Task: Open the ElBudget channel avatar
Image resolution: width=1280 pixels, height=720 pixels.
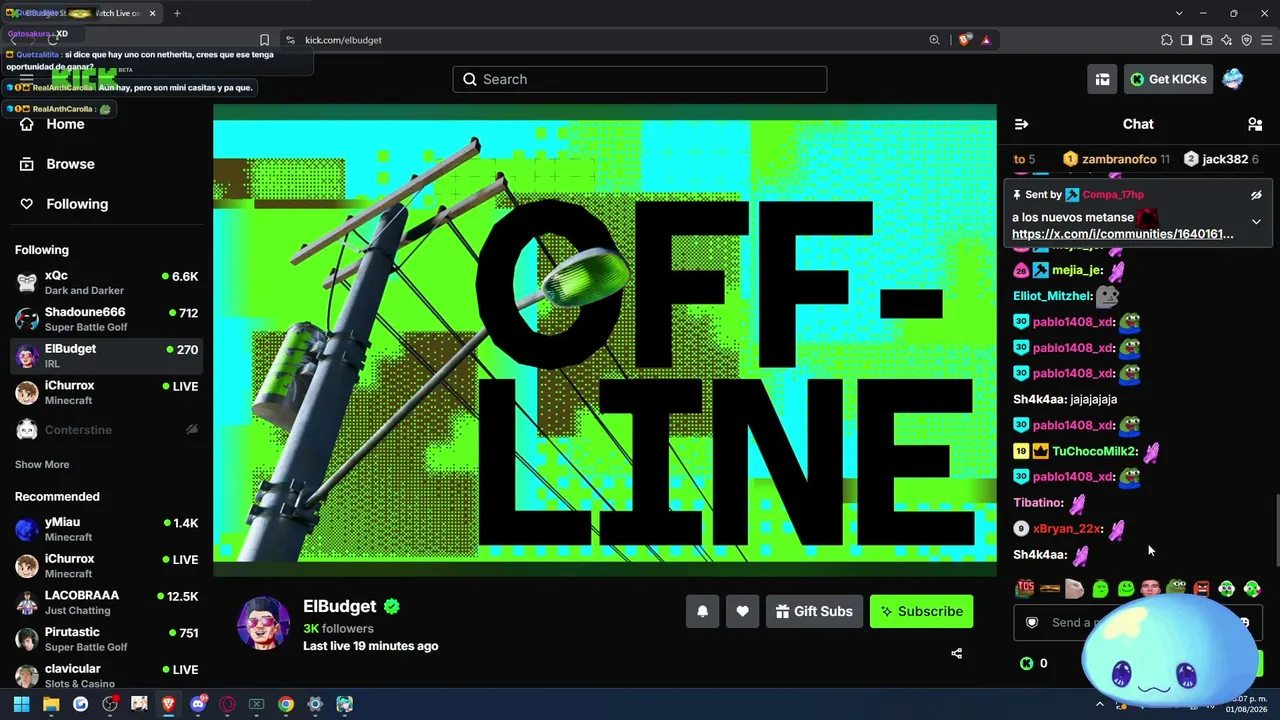Action: coord(263,623)
